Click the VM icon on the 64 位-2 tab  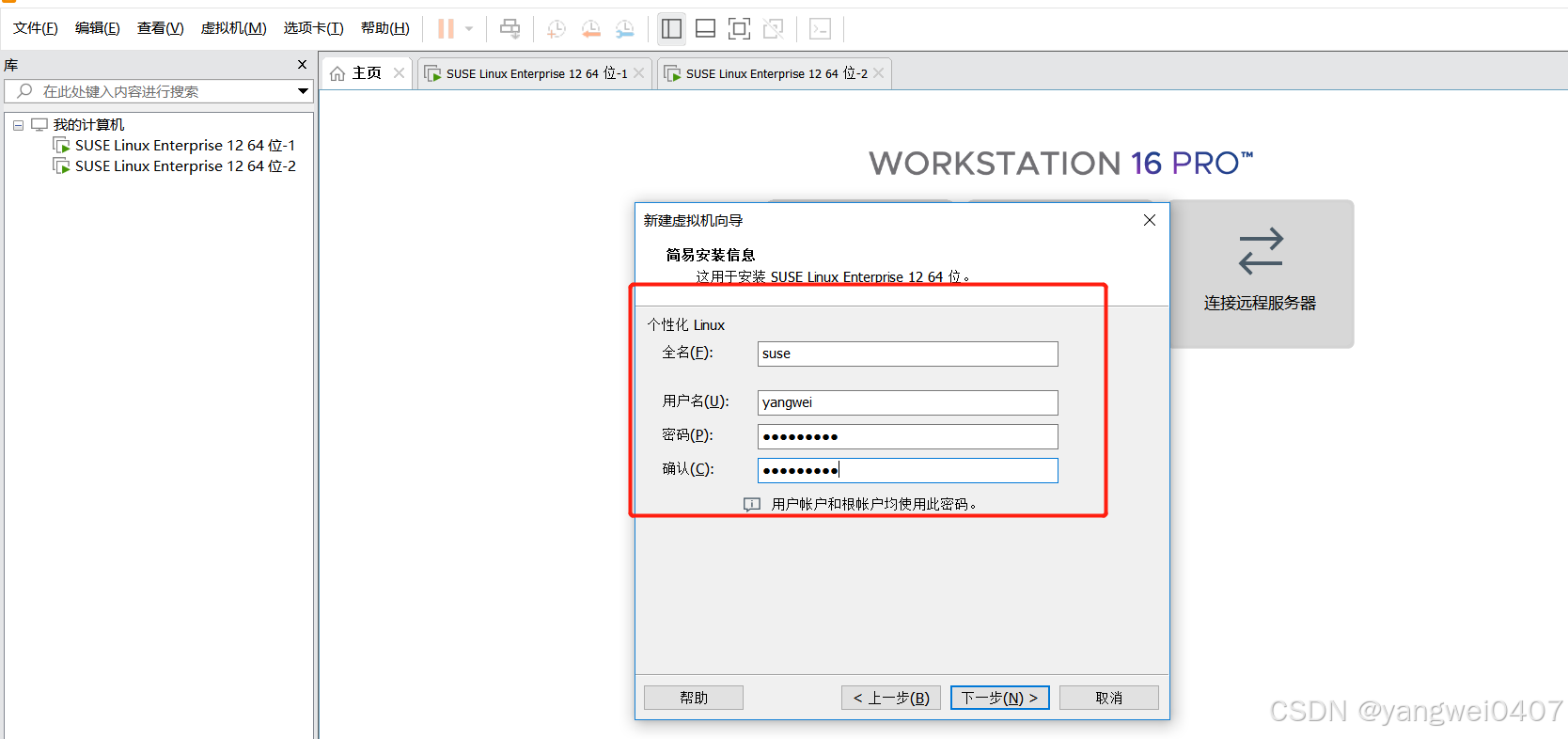click(x=672, y=73)
